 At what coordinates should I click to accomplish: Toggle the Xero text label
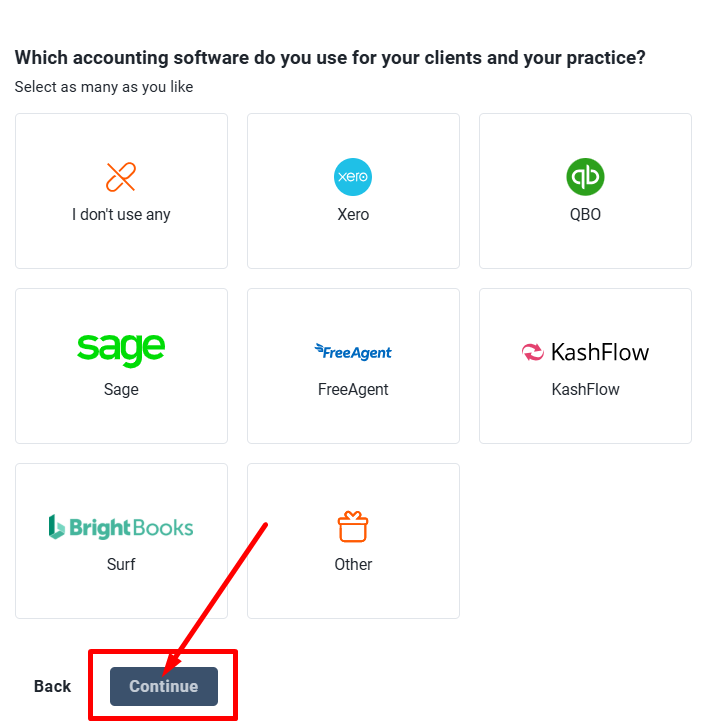coord(353,214)
